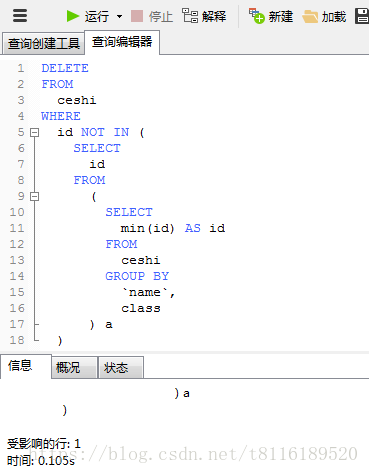Click ceshi on line 13
The width and height of the screenshot is (369, 474).
point(141,260)
